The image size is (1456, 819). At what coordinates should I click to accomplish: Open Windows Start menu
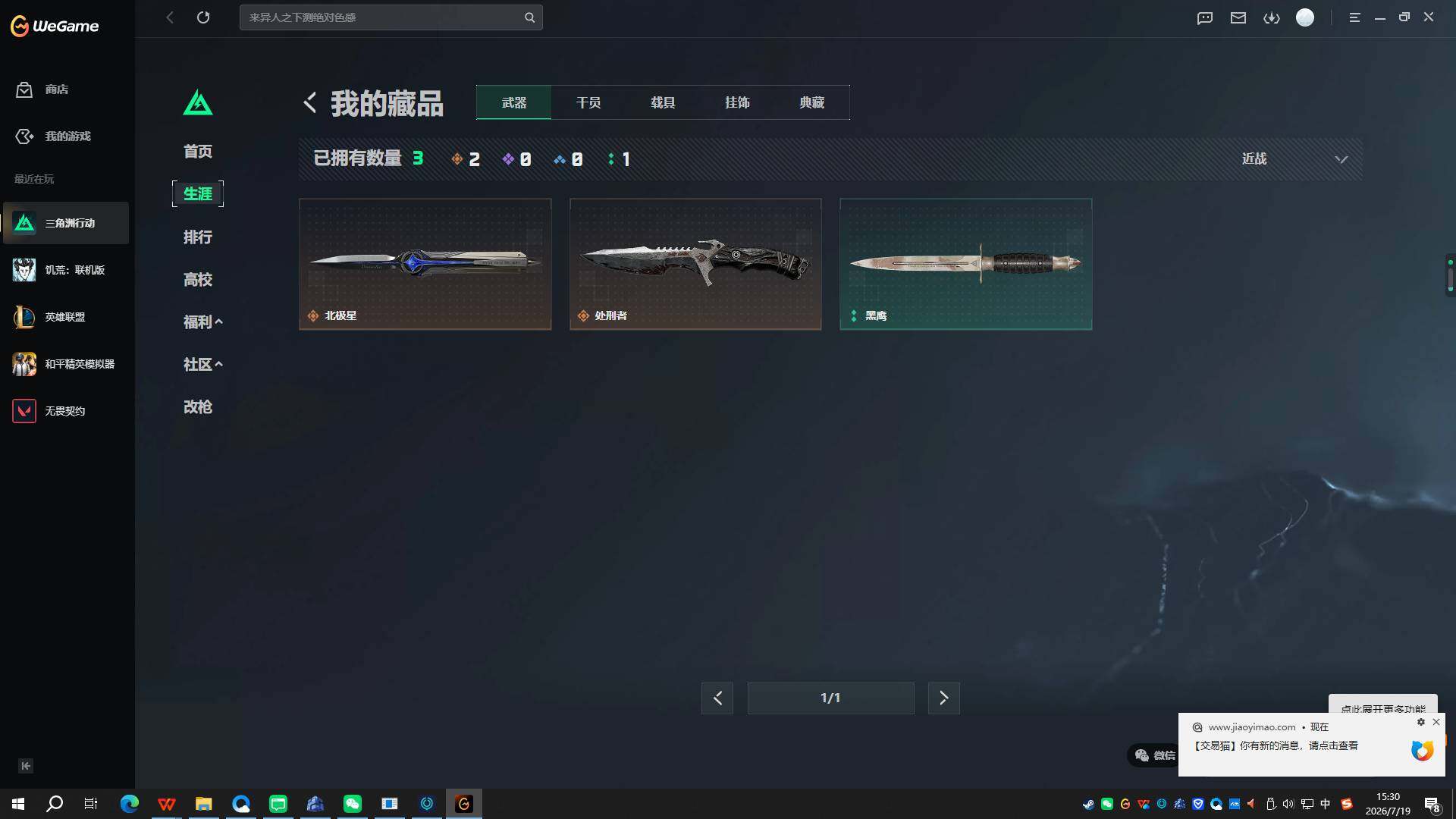[x=18, y=804]
